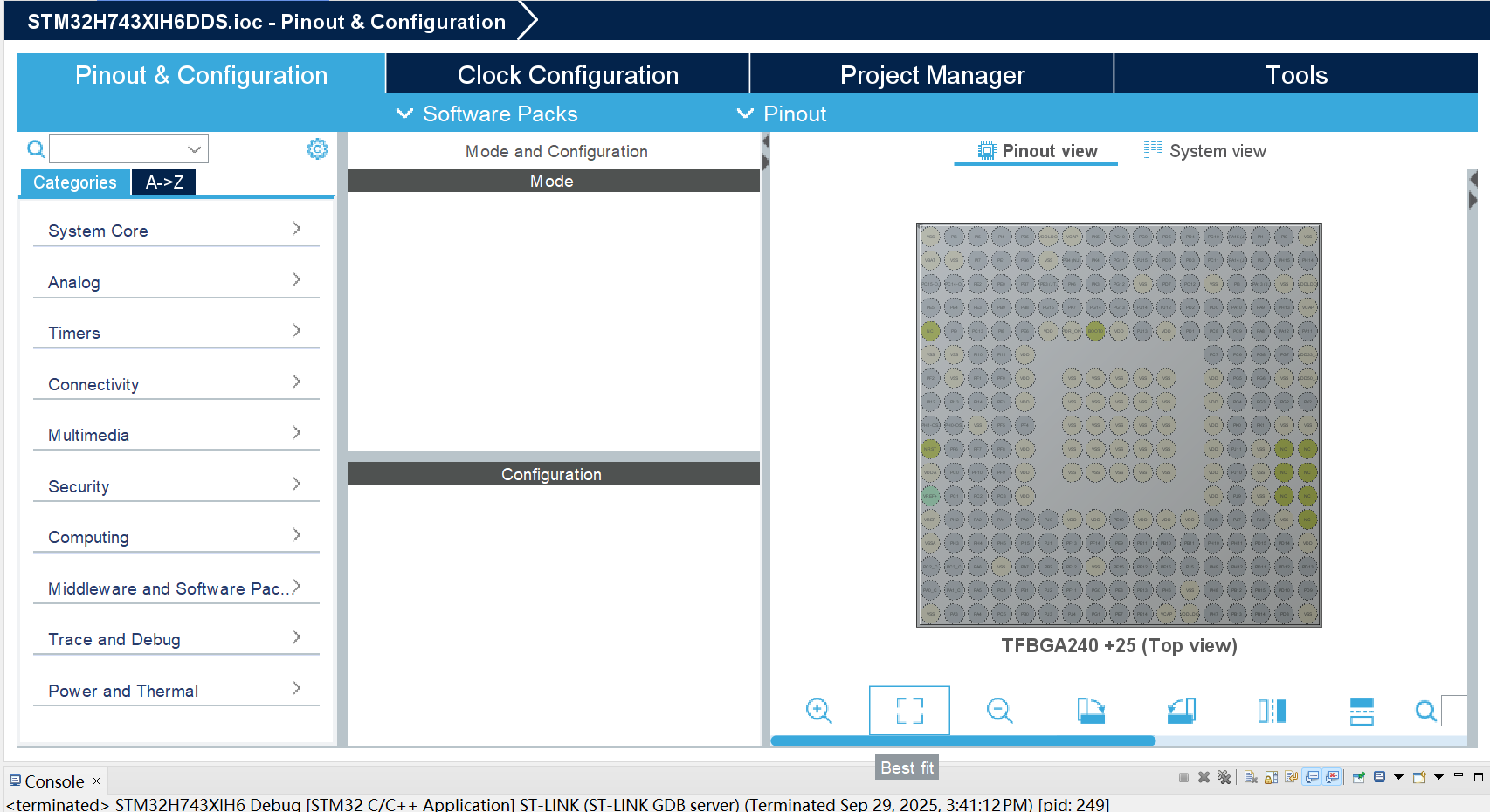Rotate the chip clockwise
Screen dimensions: 1490x812
(x=1091, y=711)
